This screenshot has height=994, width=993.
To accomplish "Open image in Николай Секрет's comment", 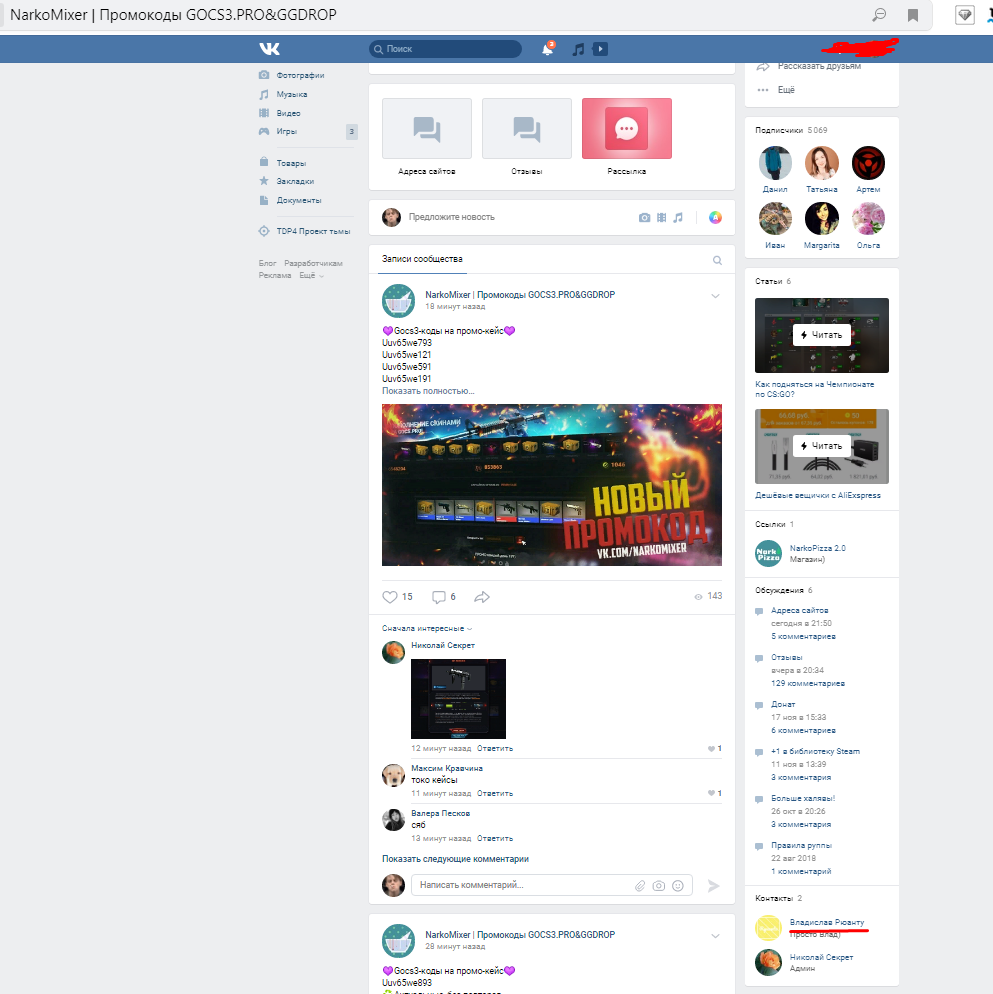I will click(458, 699).
